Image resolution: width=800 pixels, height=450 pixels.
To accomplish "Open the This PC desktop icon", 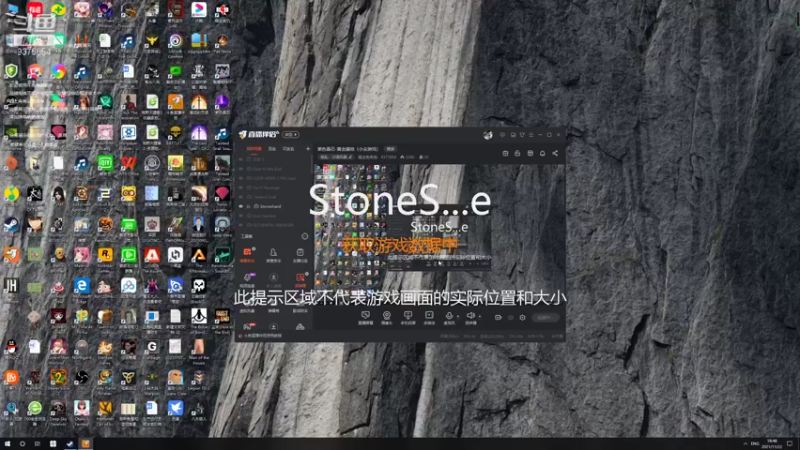I will pyautogui.click(x=12, y=9).
